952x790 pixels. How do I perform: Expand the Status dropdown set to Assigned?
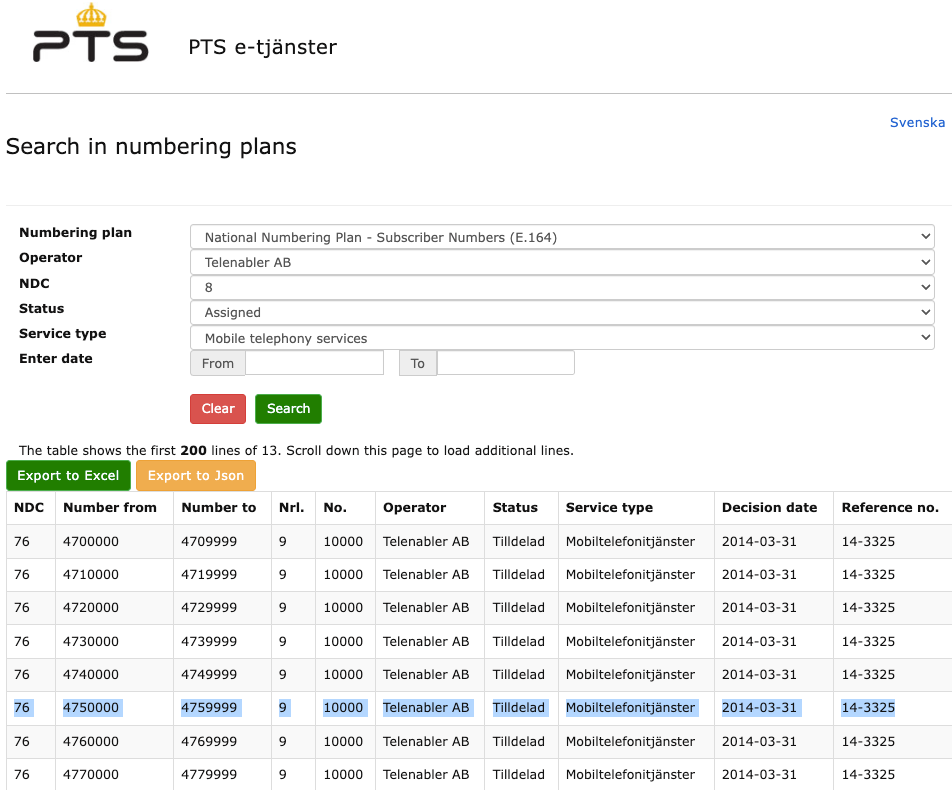pyautogui.click(x=561, y=312)
